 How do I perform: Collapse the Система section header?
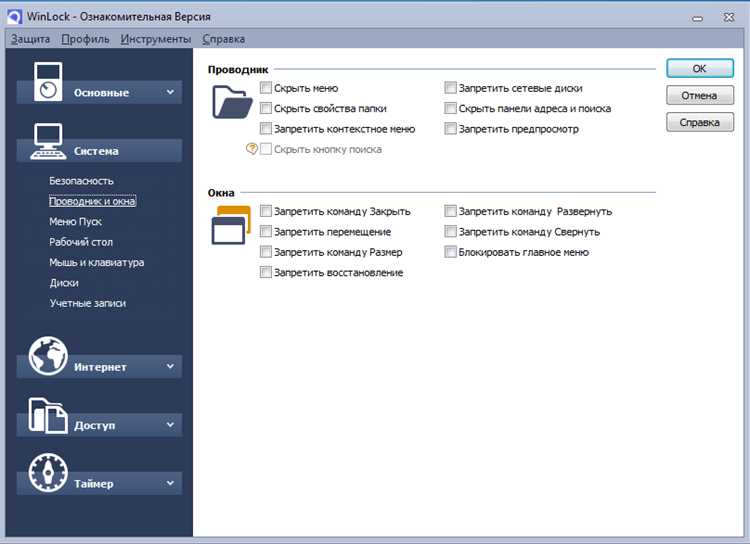pyautogui.click(x=99, y=151)
